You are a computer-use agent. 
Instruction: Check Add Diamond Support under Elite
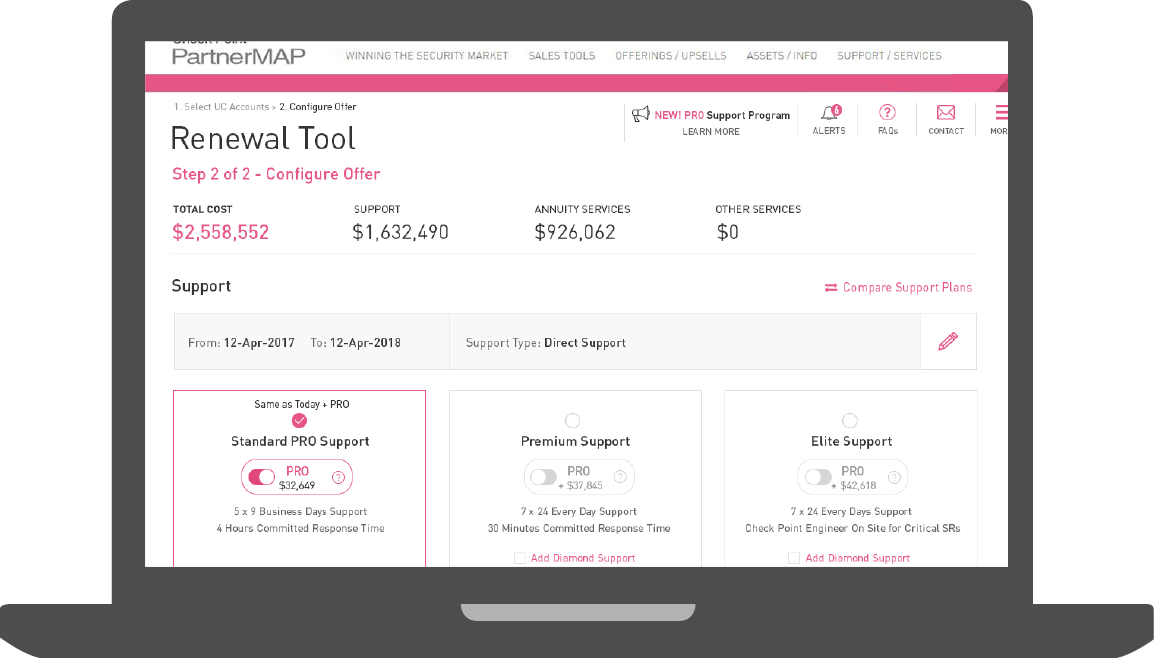tap(793, 558)
